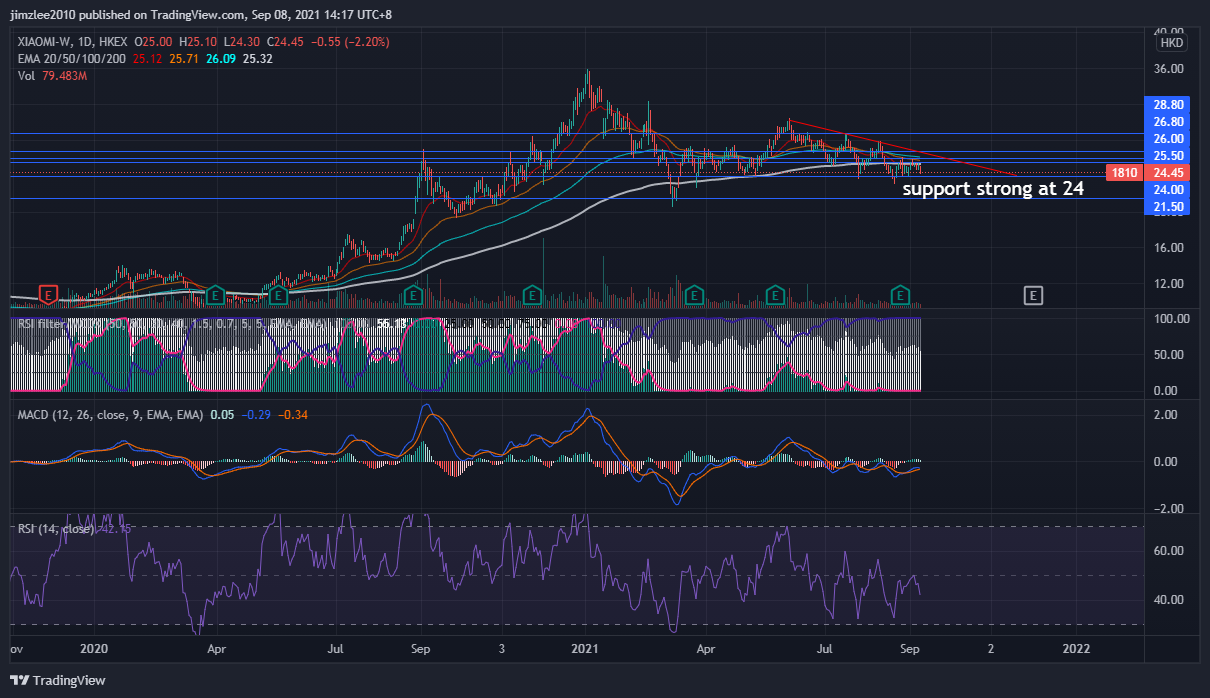Viewport: 1210px width, 698px height.
Task: Click the 36.00 price axis label
Action: coord(1169,68)
